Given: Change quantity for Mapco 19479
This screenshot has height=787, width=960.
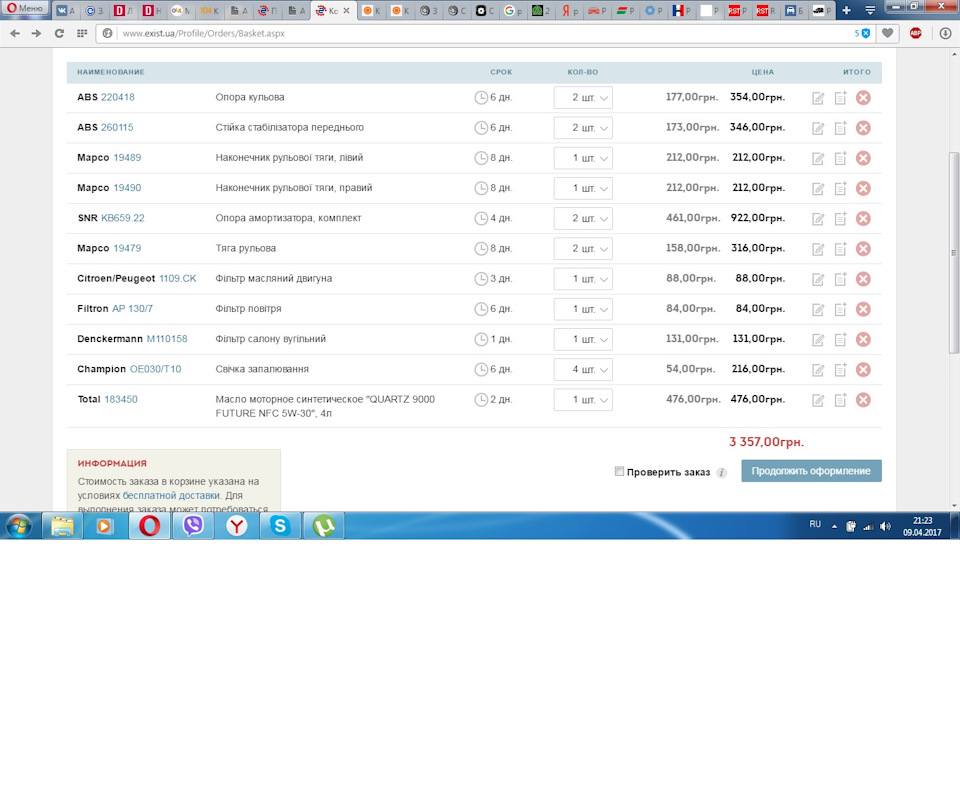Looking at the screenshot, I should 583,249.
